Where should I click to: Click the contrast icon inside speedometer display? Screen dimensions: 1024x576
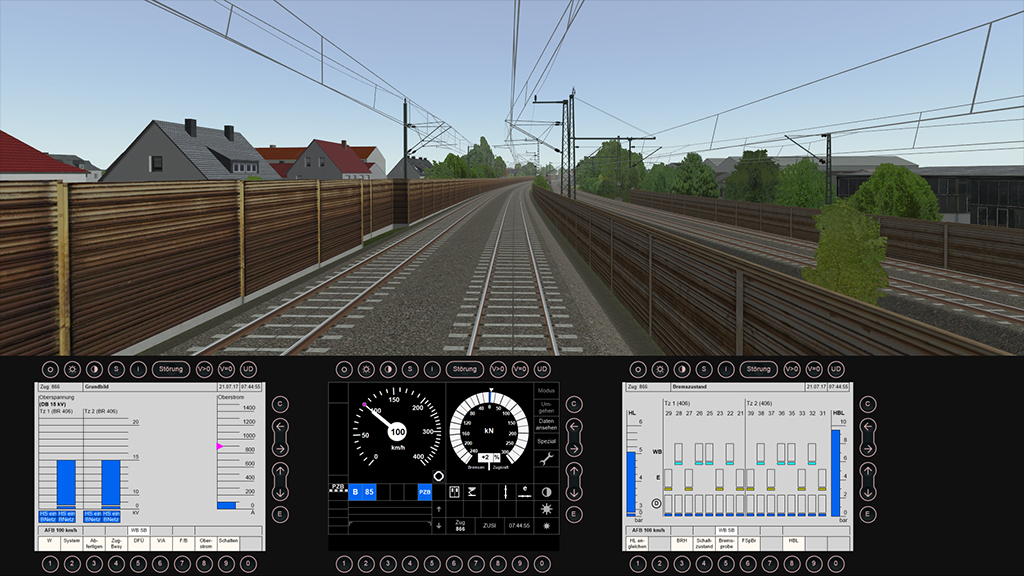pos(547,492)
